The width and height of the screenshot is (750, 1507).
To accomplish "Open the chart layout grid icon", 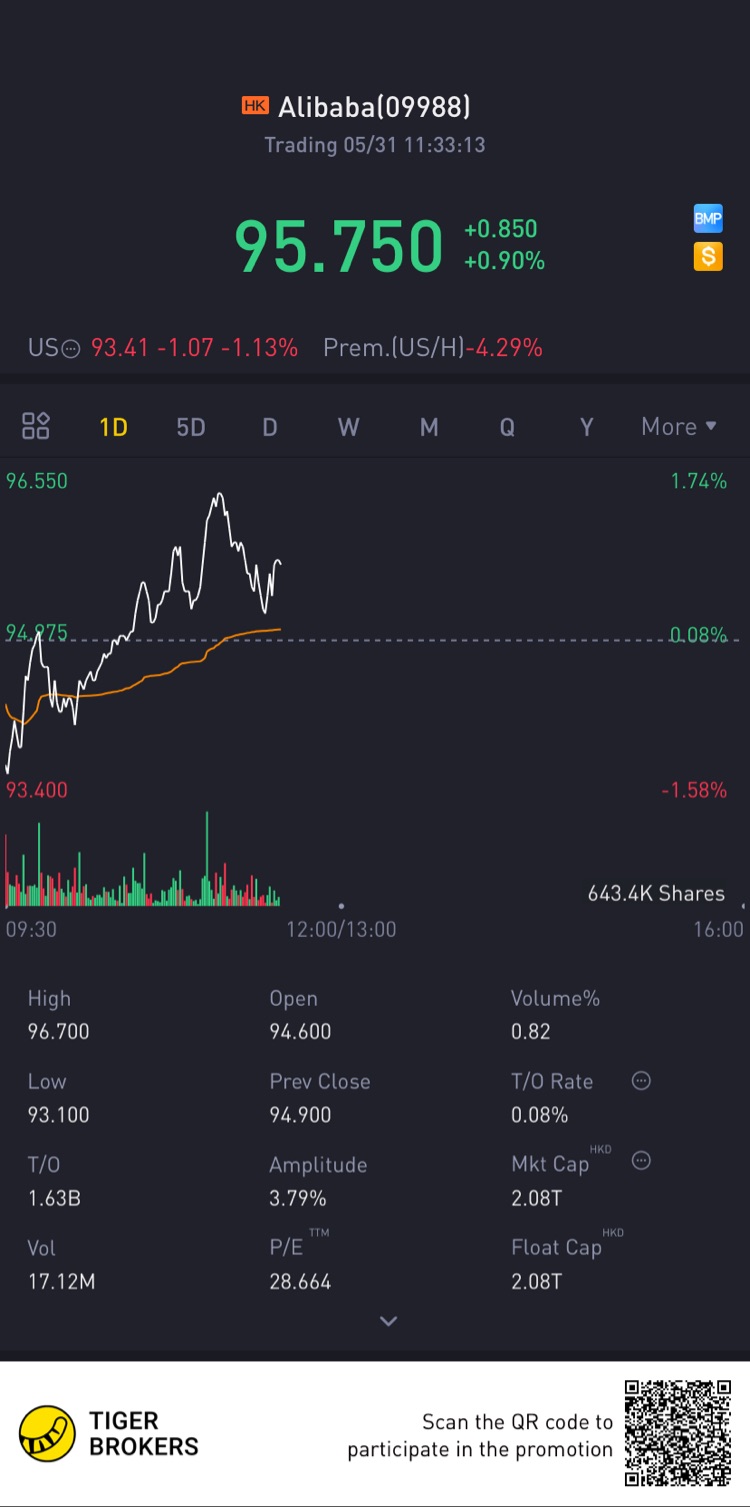I will click(36, 426).
